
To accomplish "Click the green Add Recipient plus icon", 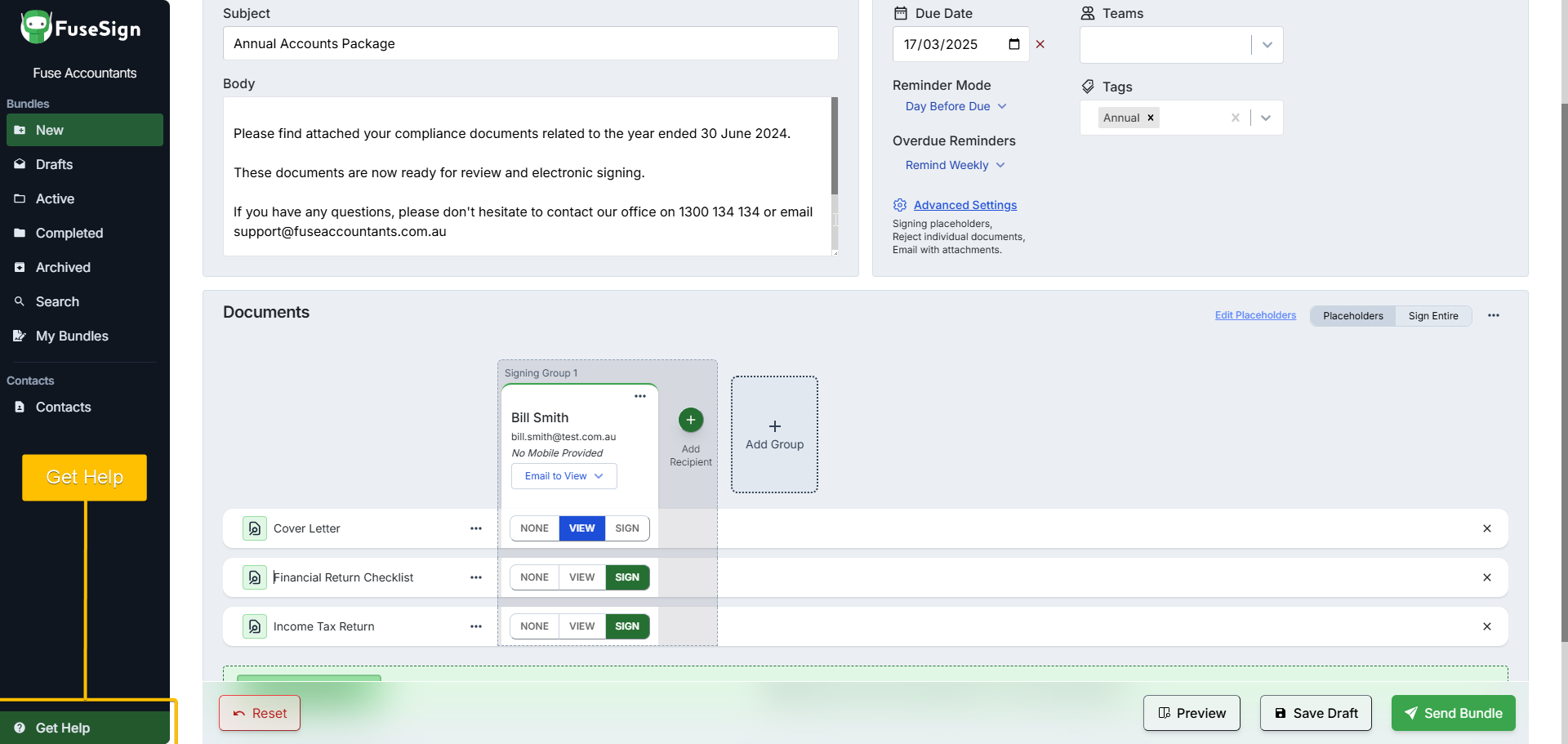I will pyautogui.click(x=690, y=420).
